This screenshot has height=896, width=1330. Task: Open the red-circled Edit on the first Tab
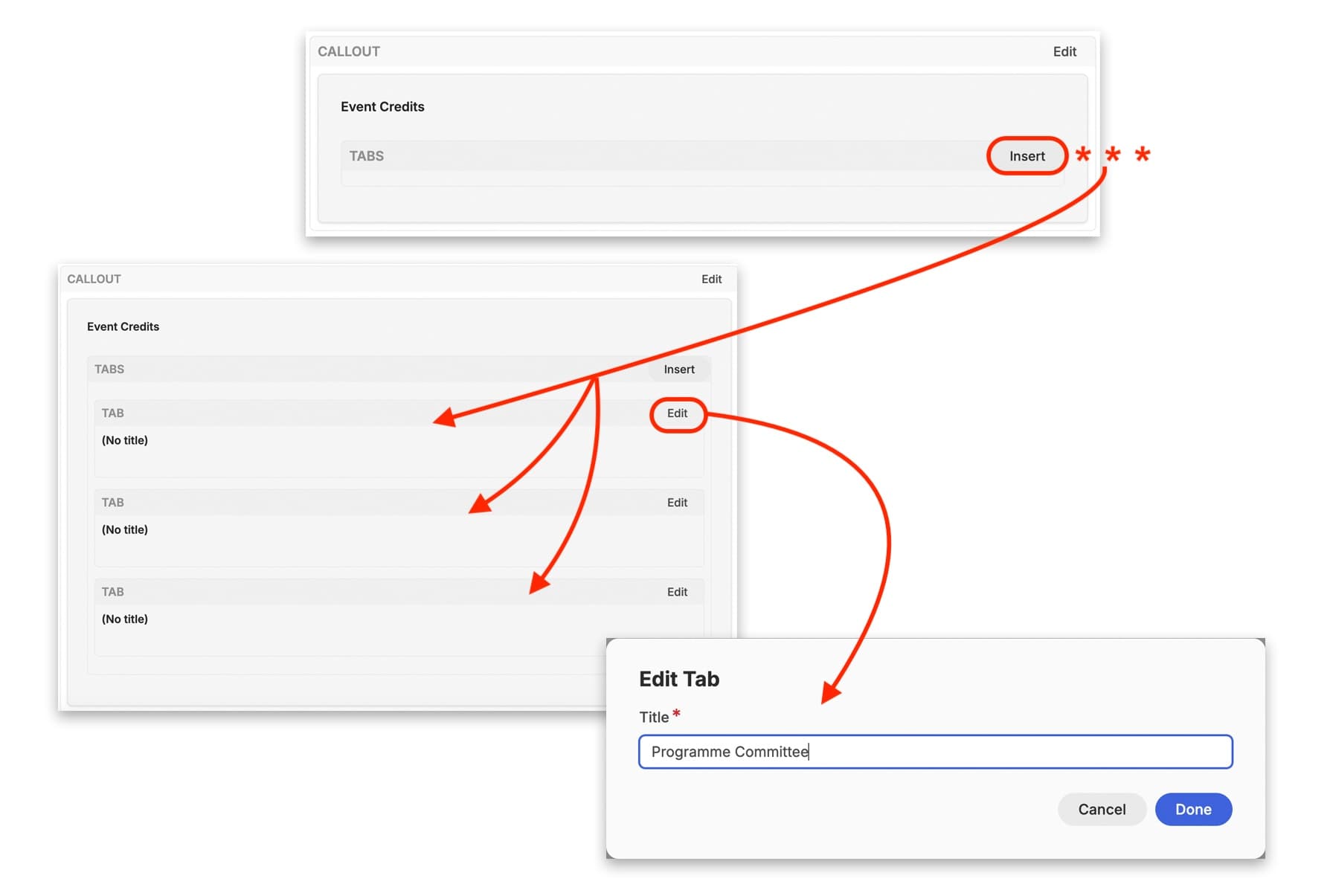point(677,413)
